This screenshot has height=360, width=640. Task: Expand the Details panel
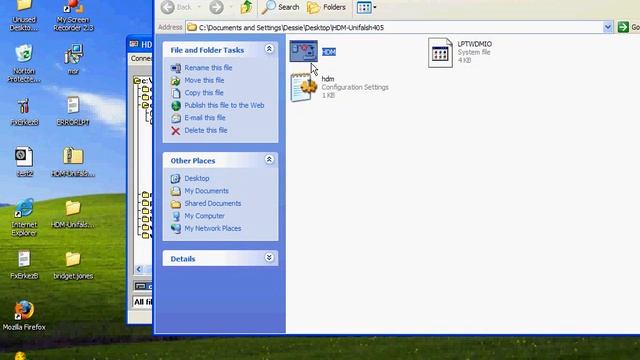(269, 258)
